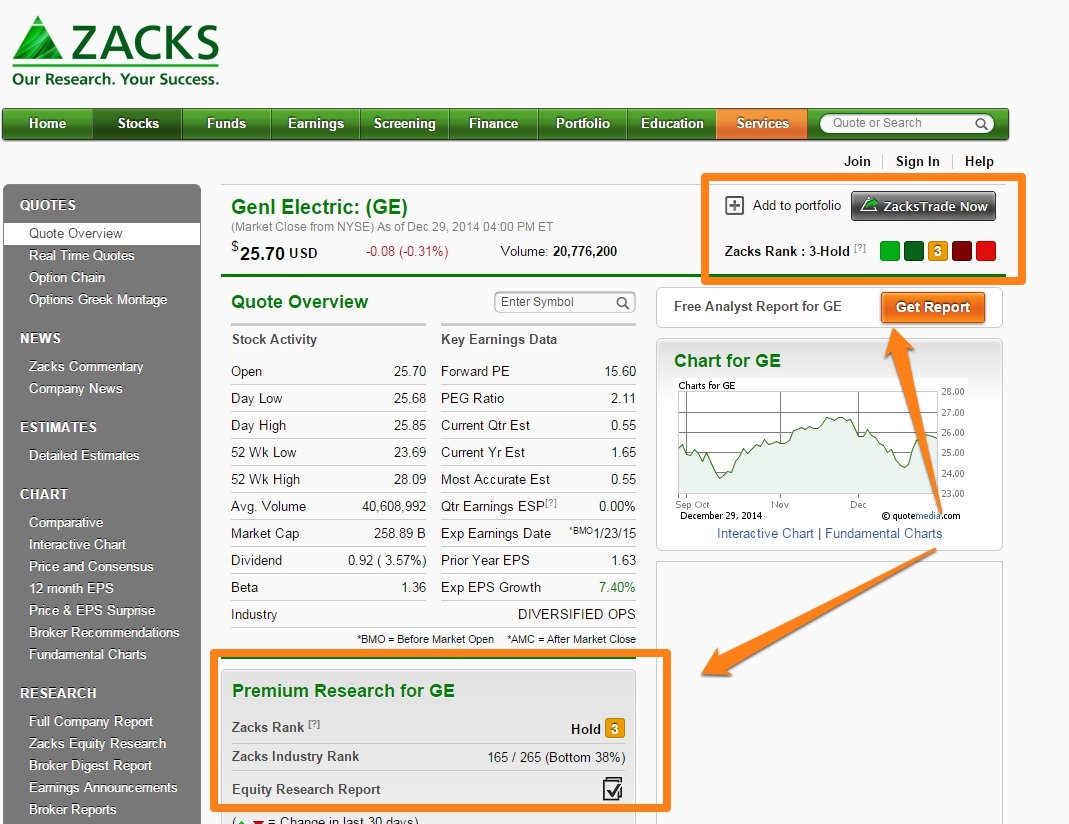
Task: Click the ZacksTrade Now button
Action: pos(922,206)
